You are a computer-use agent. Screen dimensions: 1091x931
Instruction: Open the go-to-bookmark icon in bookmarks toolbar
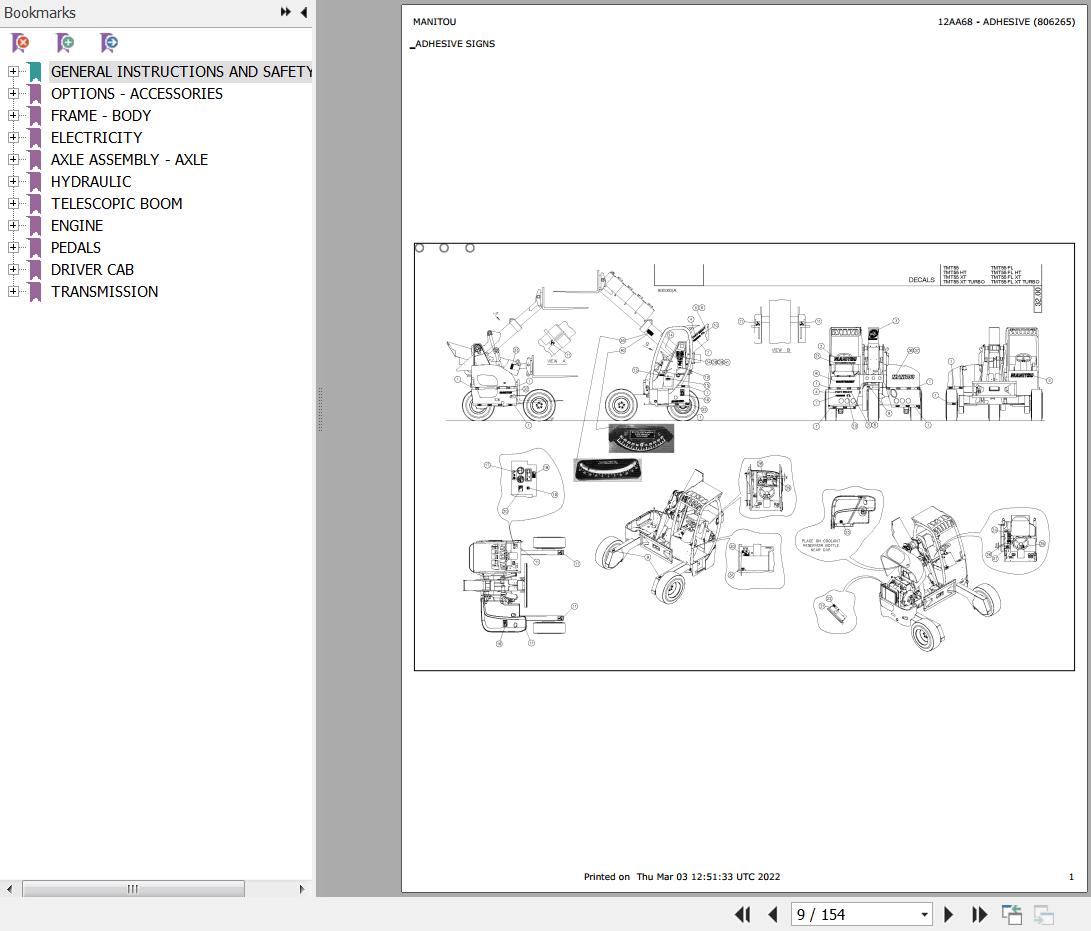[108, 43]
